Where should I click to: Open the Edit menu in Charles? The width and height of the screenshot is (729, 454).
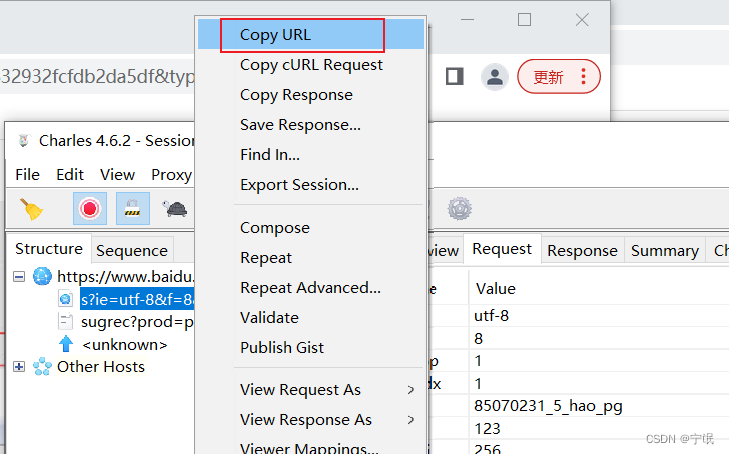point(70,175)
